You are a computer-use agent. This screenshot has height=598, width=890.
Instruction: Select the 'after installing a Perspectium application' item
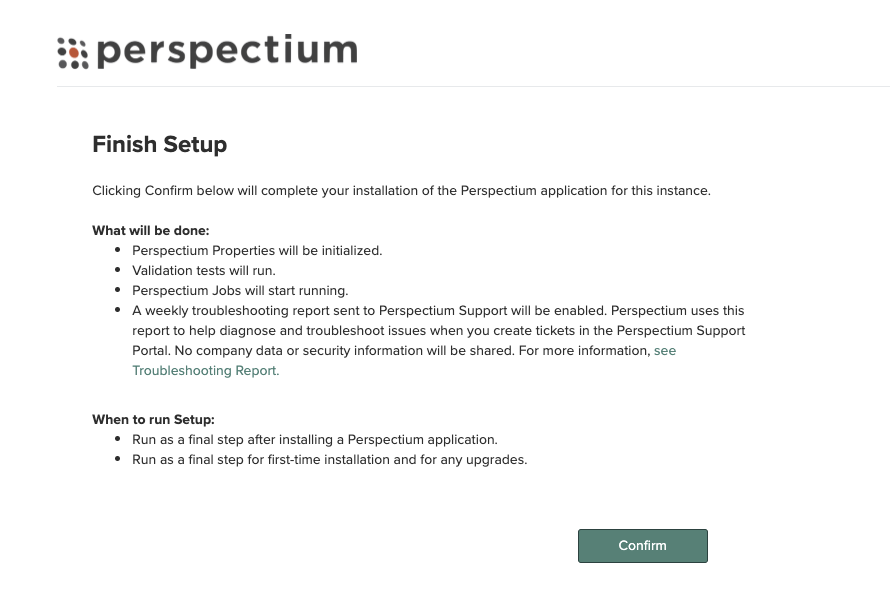pos(315,440)
